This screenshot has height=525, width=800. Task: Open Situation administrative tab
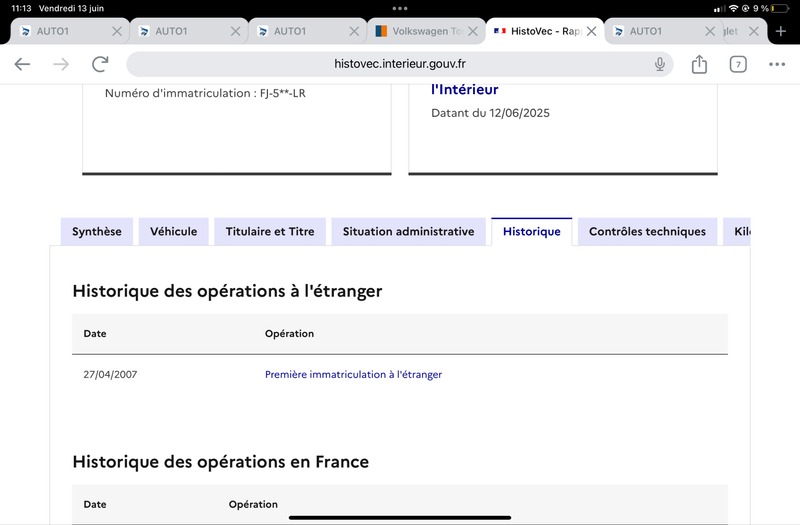coord(408,232)
